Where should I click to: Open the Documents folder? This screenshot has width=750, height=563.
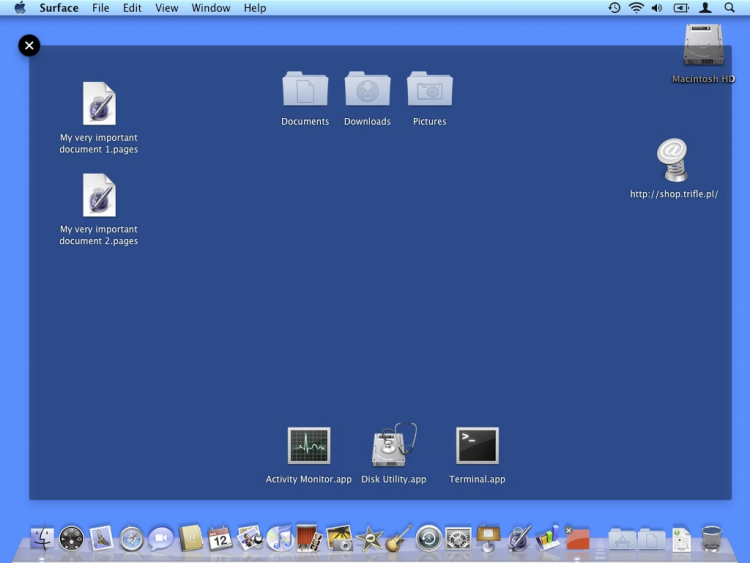coord(305,90)
